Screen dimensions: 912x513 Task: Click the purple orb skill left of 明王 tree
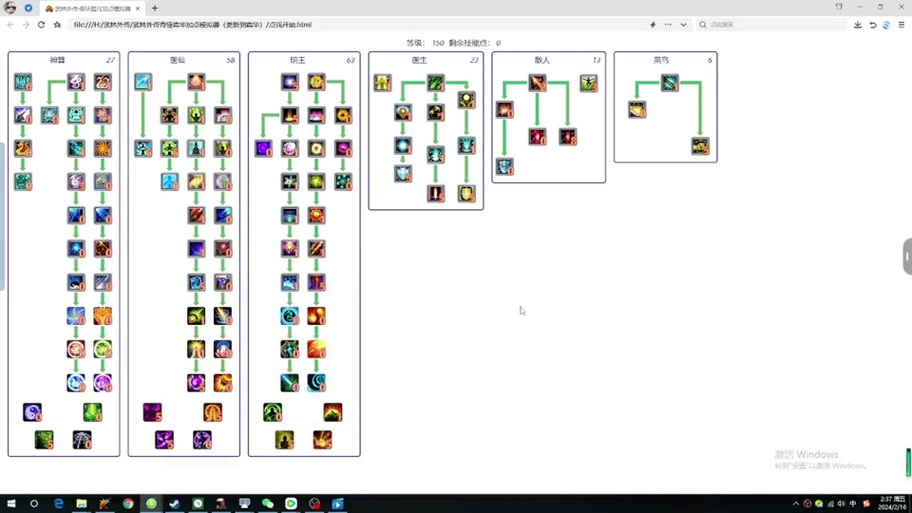[263, 148]
